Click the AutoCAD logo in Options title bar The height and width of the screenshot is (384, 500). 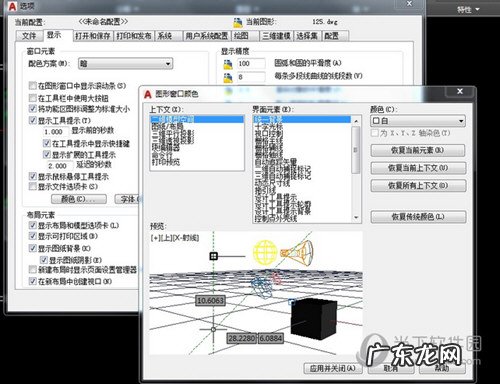tap(12, 6)
